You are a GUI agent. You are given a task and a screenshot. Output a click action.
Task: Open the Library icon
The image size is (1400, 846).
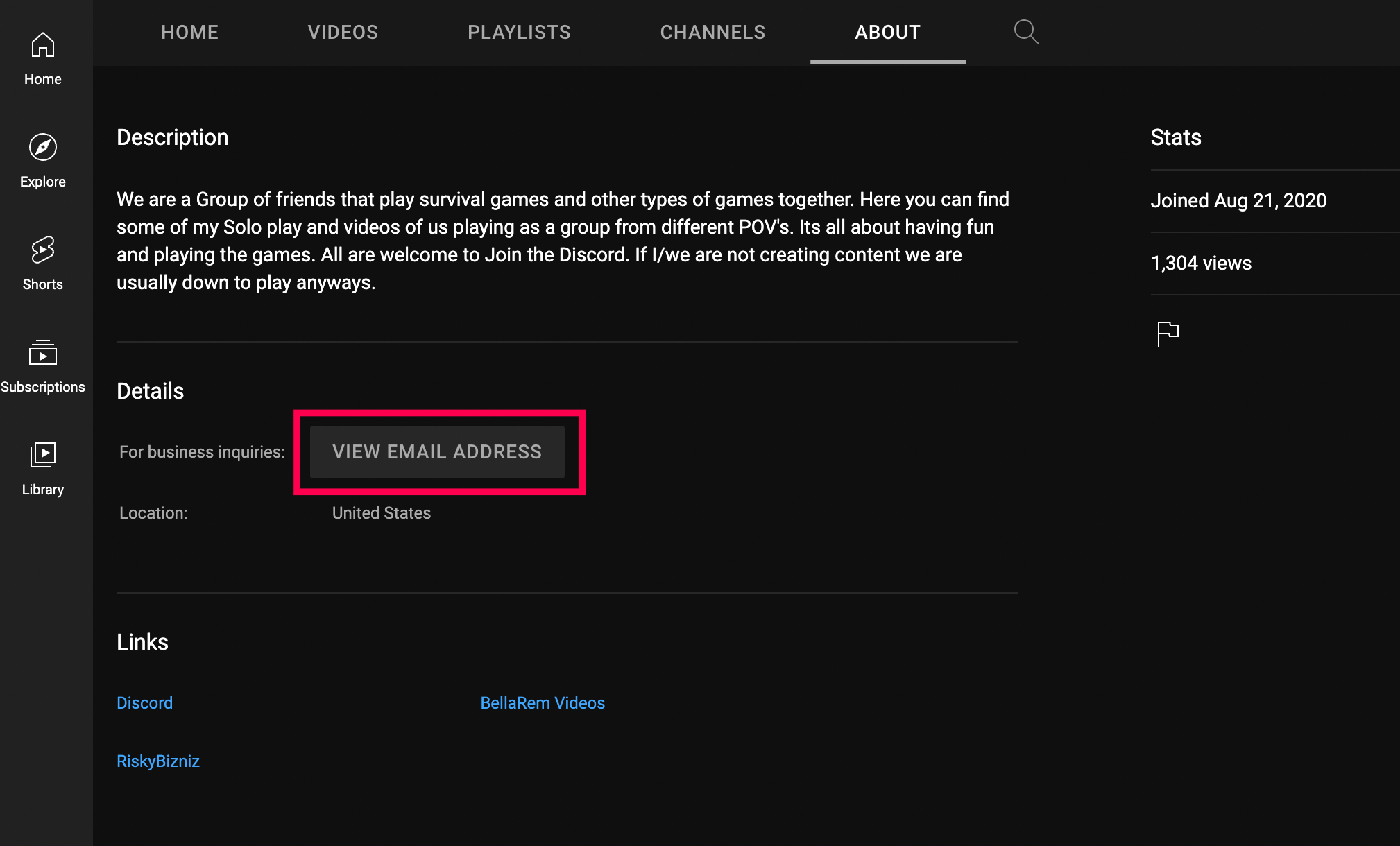click(x=43, y=456)
